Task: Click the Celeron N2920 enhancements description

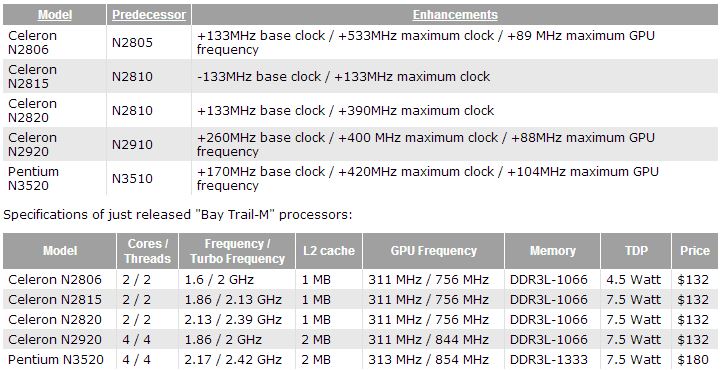Action: tap(426, 144)
